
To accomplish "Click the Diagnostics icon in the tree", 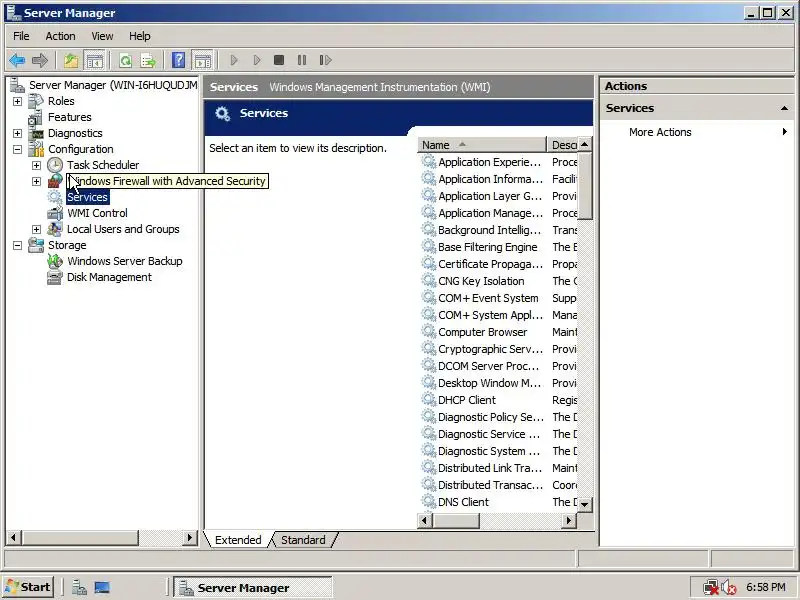I will pyautogui.click(x=36, y=134).
